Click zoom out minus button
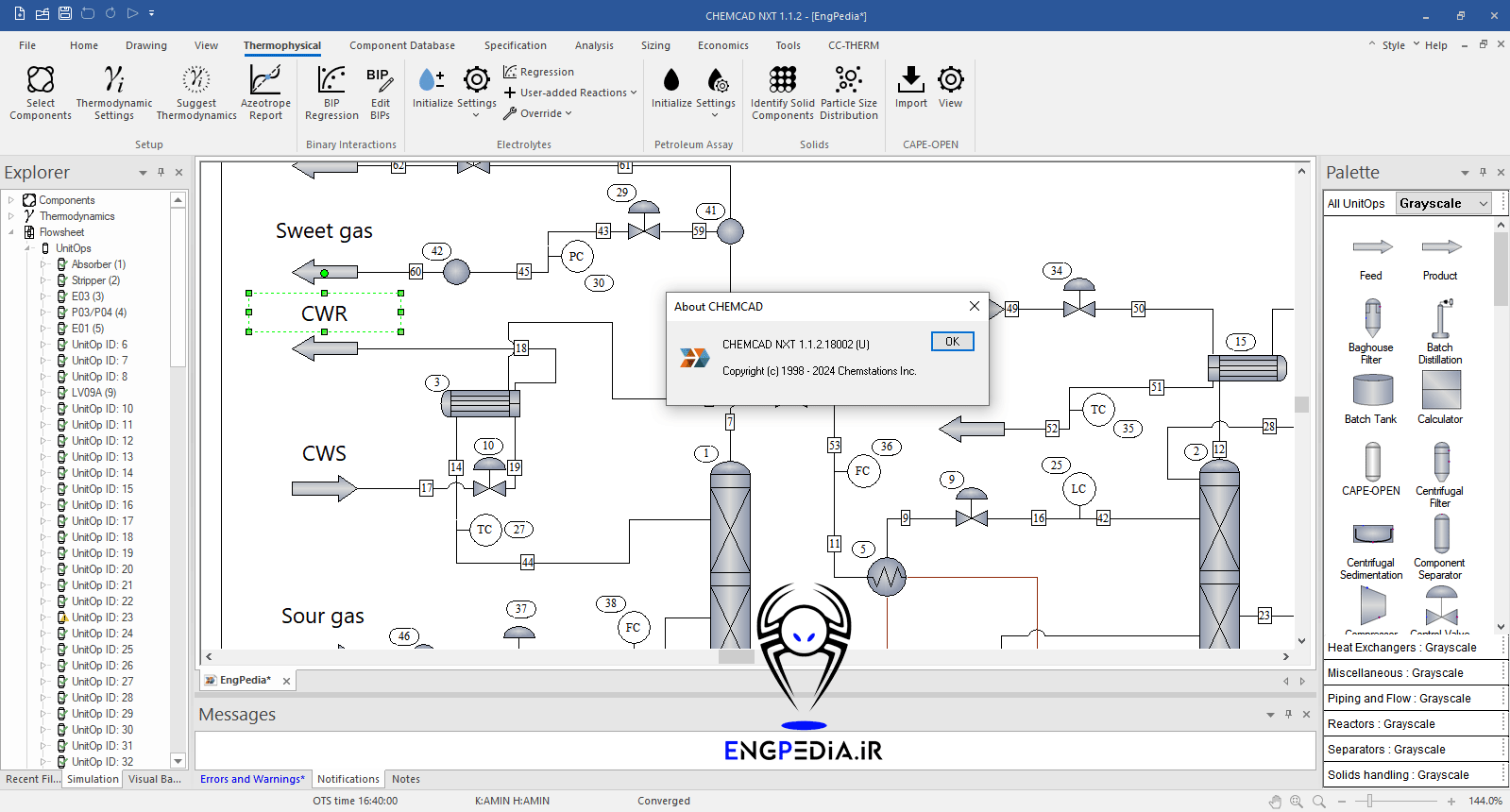This screenshot has width=1510, height=812. click(1342, 802)
